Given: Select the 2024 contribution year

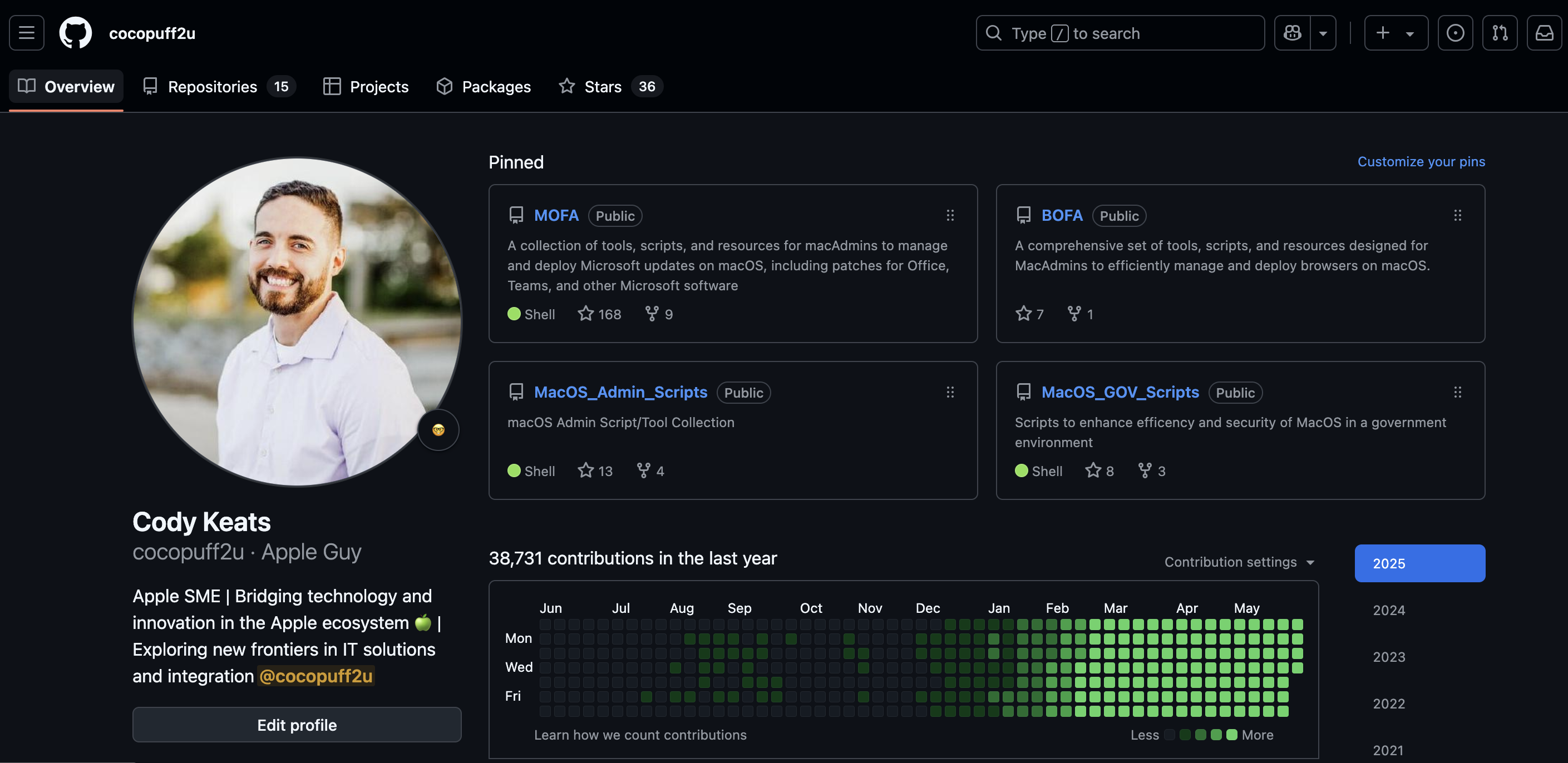Looking at the screenshot, I should point(1420,610).
